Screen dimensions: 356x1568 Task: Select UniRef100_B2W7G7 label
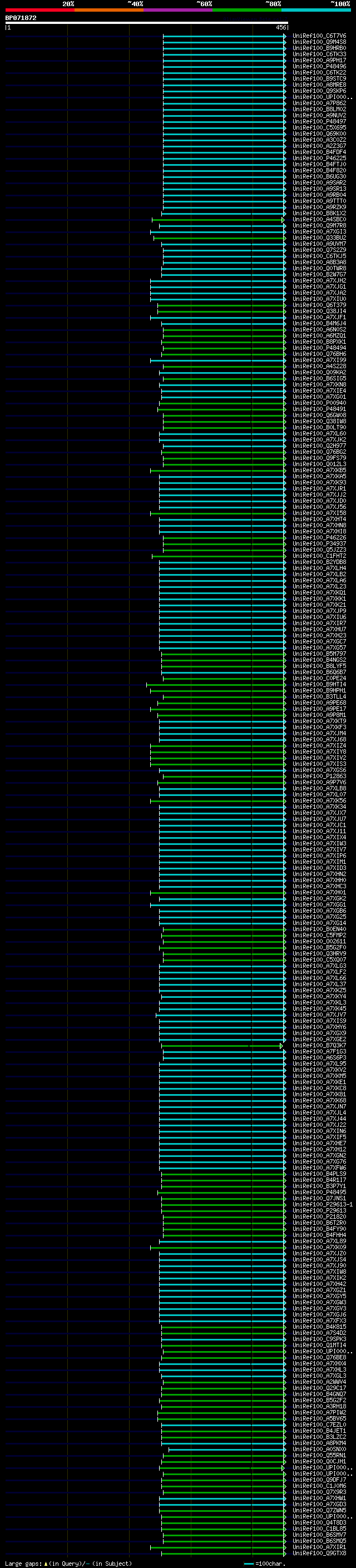point(319,275)
